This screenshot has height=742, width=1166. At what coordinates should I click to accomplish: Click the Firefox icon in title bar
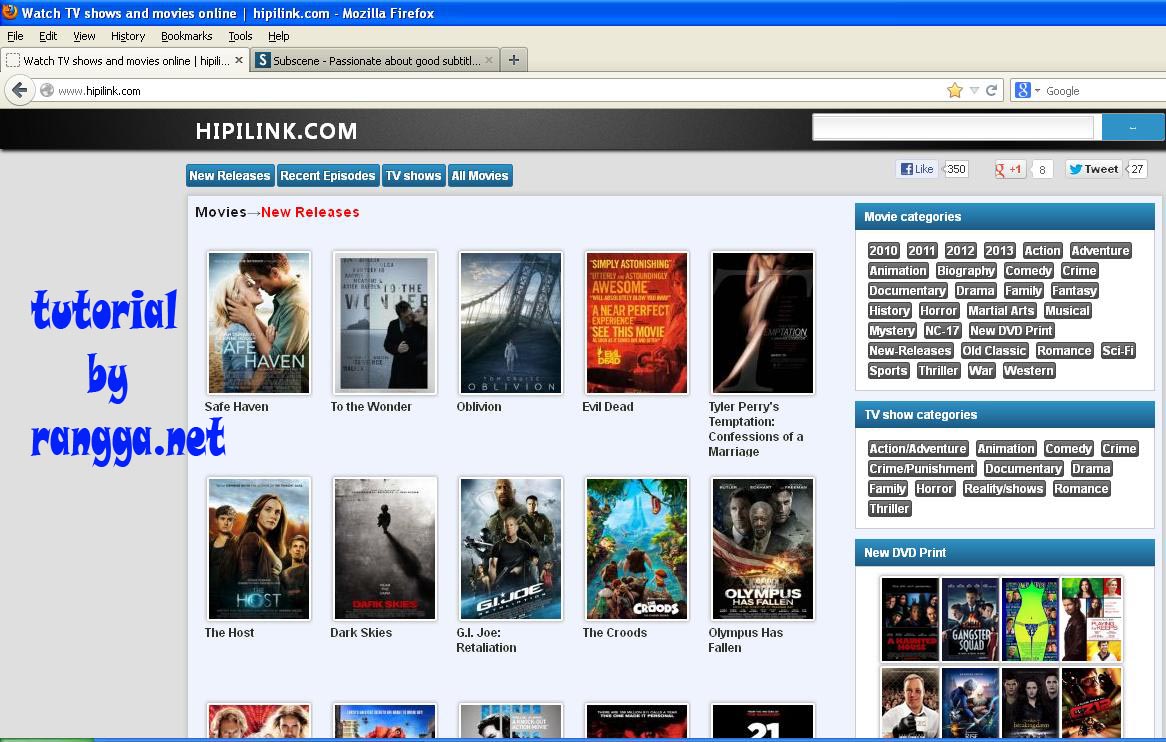10,12
